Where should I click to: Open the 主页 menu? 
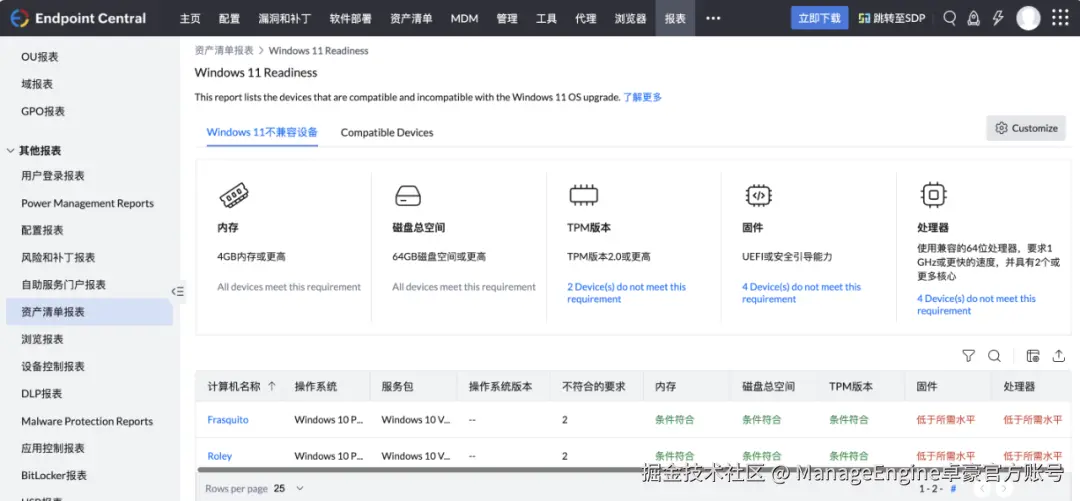[x=190, y=19]
